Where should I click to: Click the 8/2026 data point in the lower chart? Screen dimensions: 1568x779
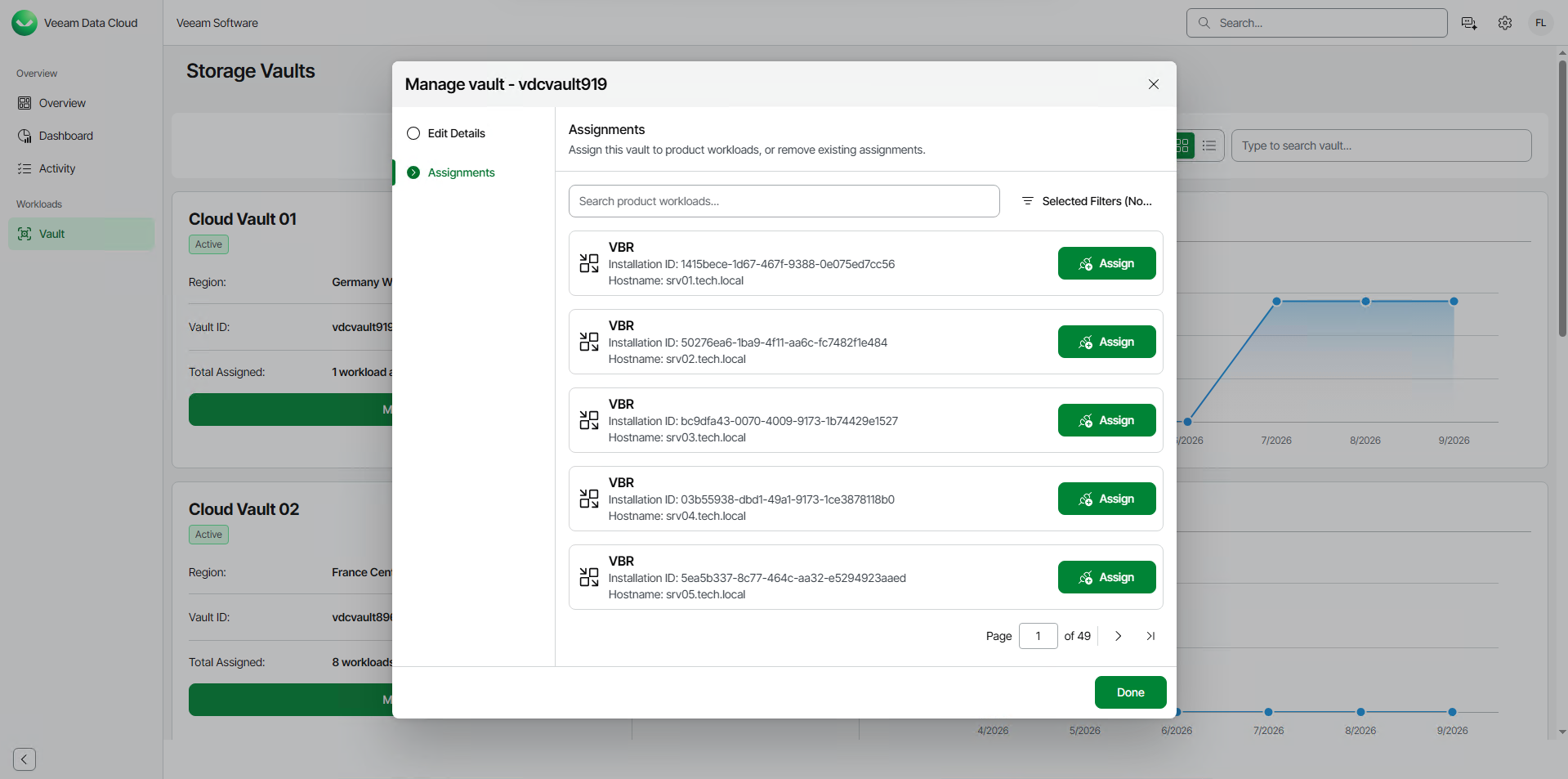click(x=1360, y=712)
